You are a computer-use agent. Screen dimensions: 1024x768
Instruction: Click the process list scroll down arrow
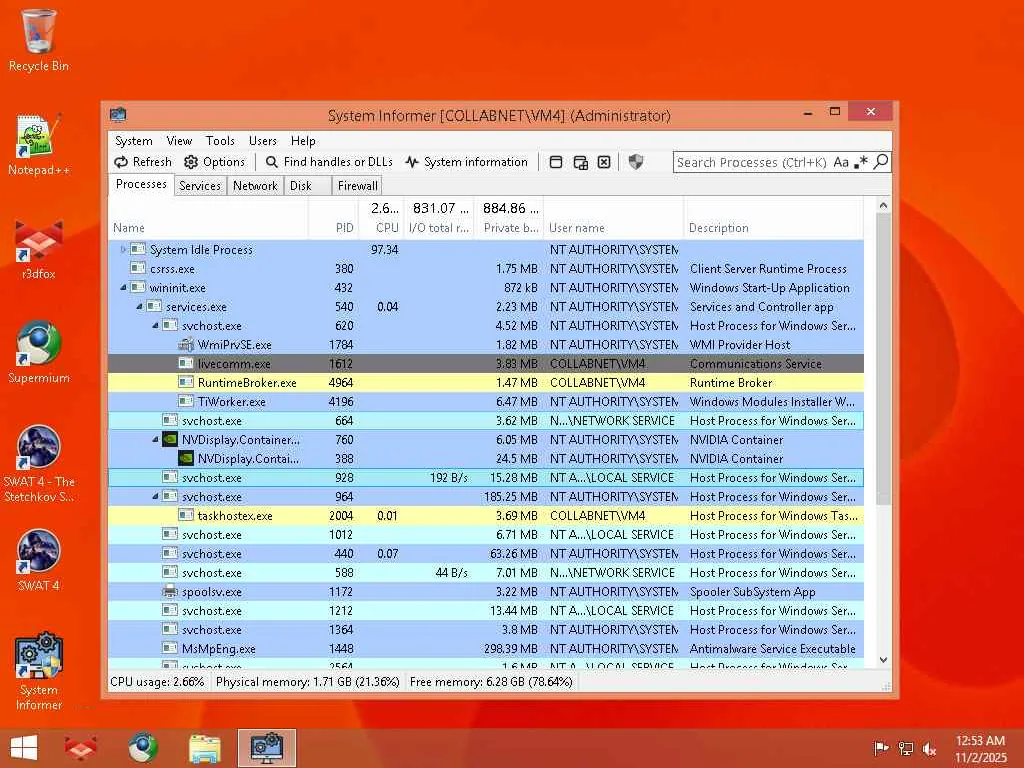tap(883, 660)
